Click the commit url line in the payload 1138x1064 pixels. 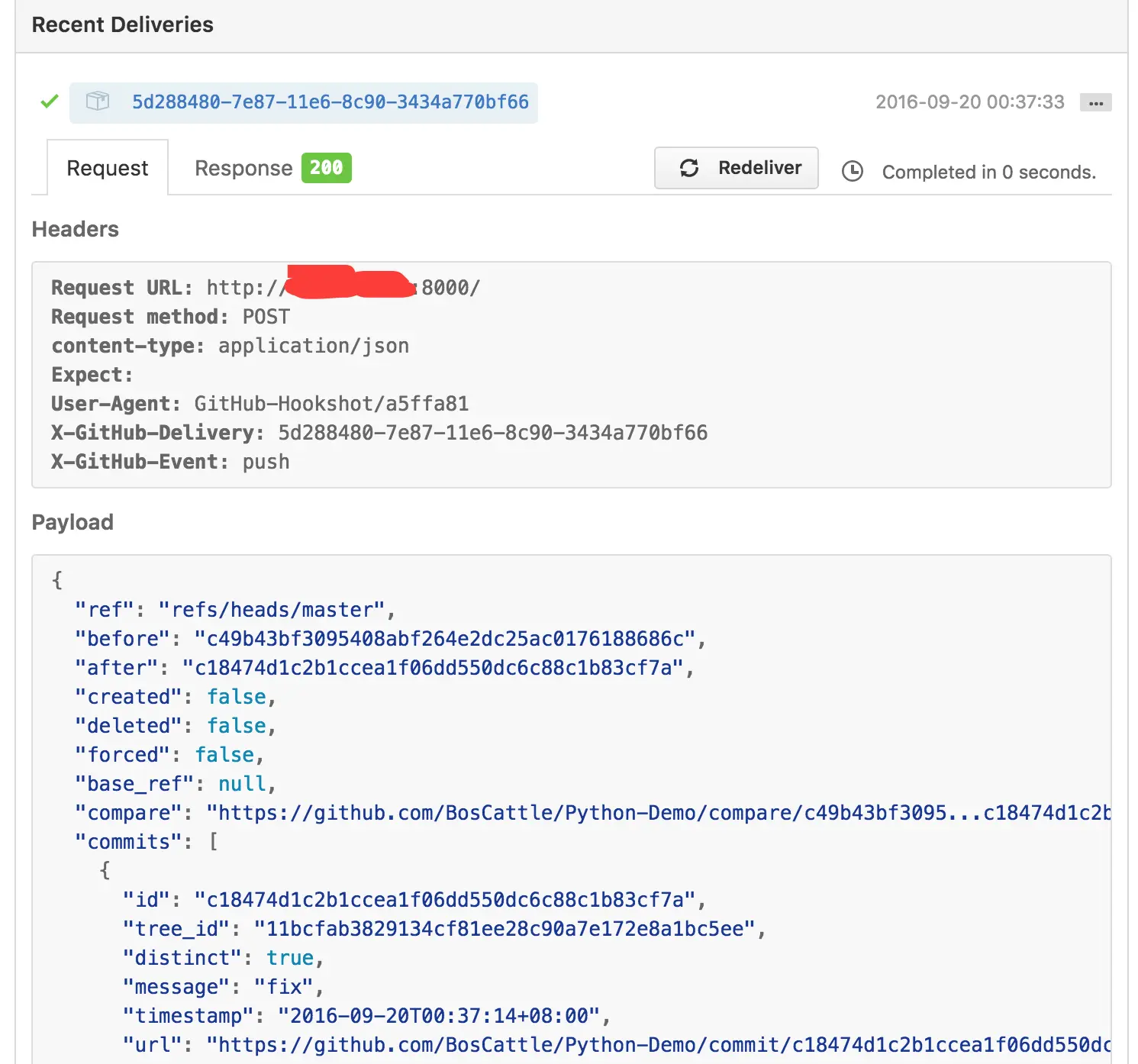pyautogui.click(x=656, y=1045)
